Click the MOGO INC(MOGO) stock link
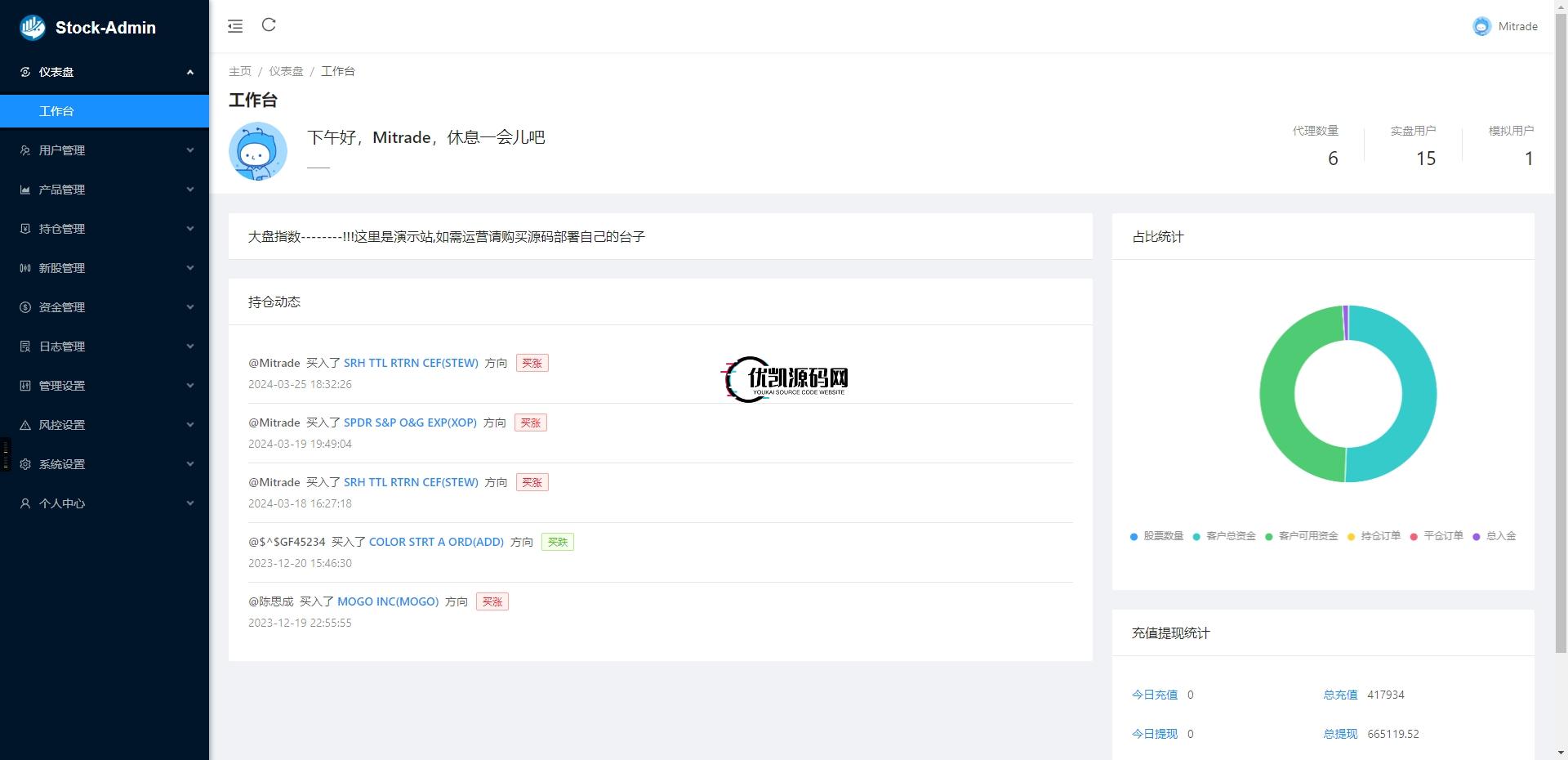Screen dimensions: 1568x760 [x=388, y=601]
